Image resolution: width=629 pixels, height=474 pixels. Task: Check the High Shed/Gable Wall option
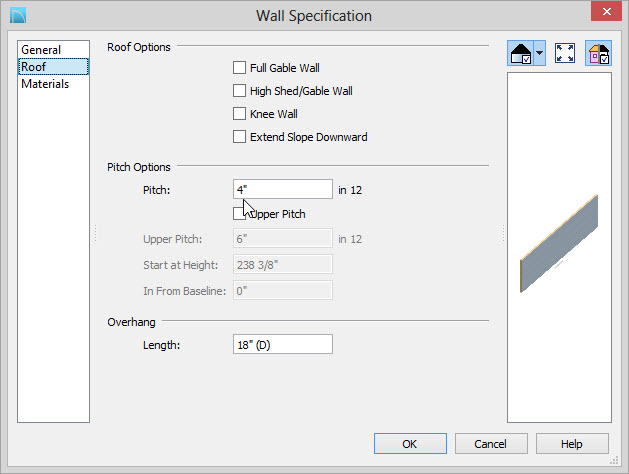(x=239, y=91)
